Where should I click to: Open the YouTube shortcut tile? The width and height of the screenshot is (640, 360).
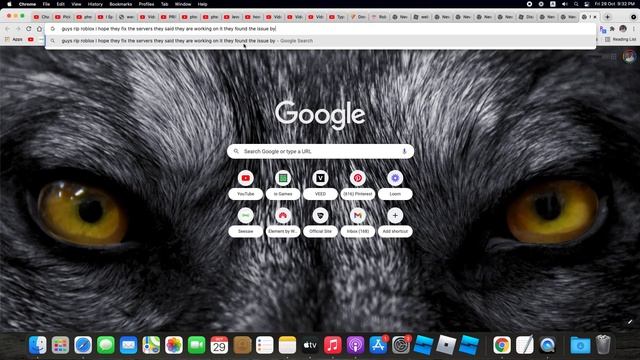pyautogui.click(x=245, y=184)
